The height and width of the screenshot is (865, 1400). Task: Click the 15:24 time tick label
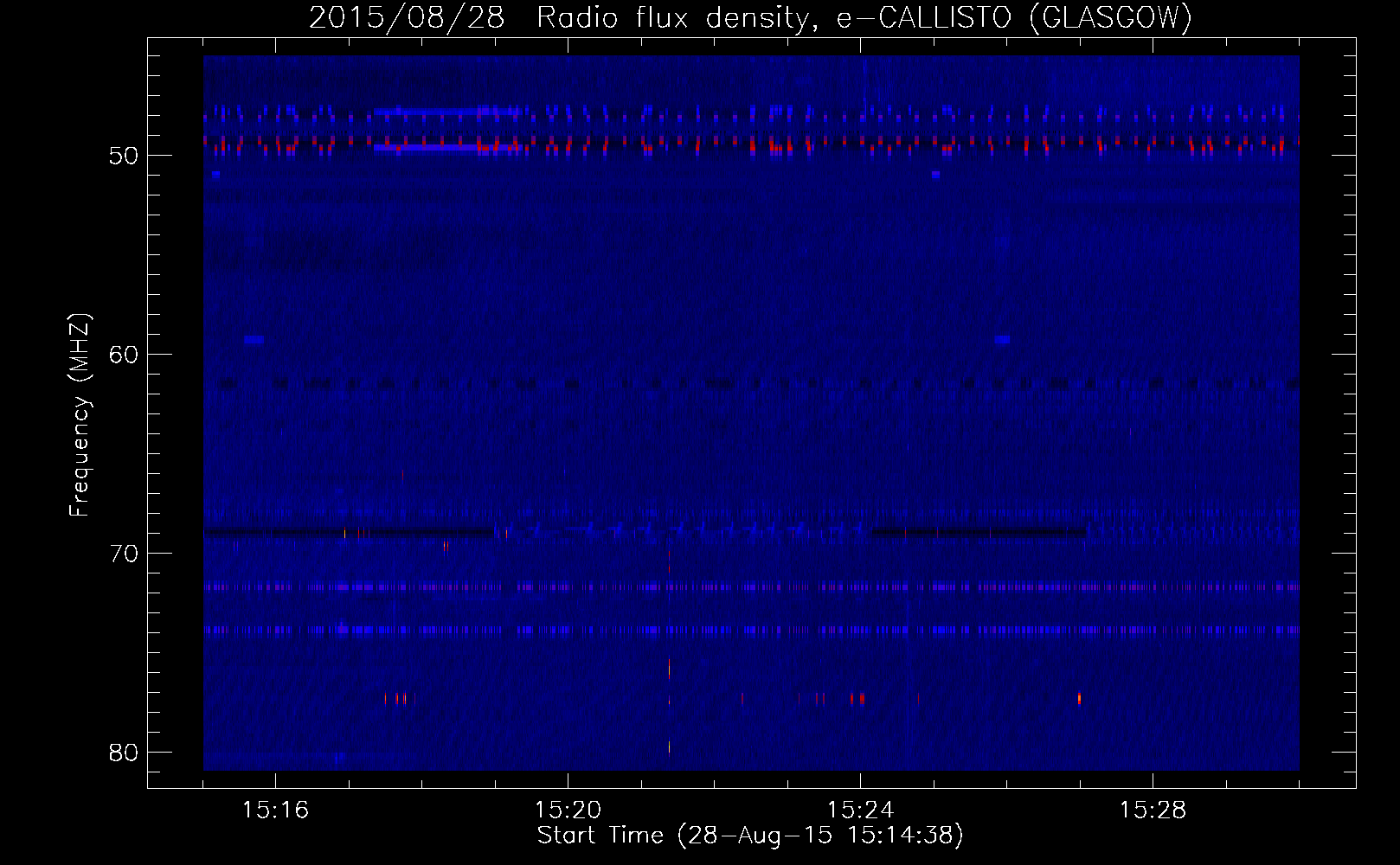pos(861,811)
